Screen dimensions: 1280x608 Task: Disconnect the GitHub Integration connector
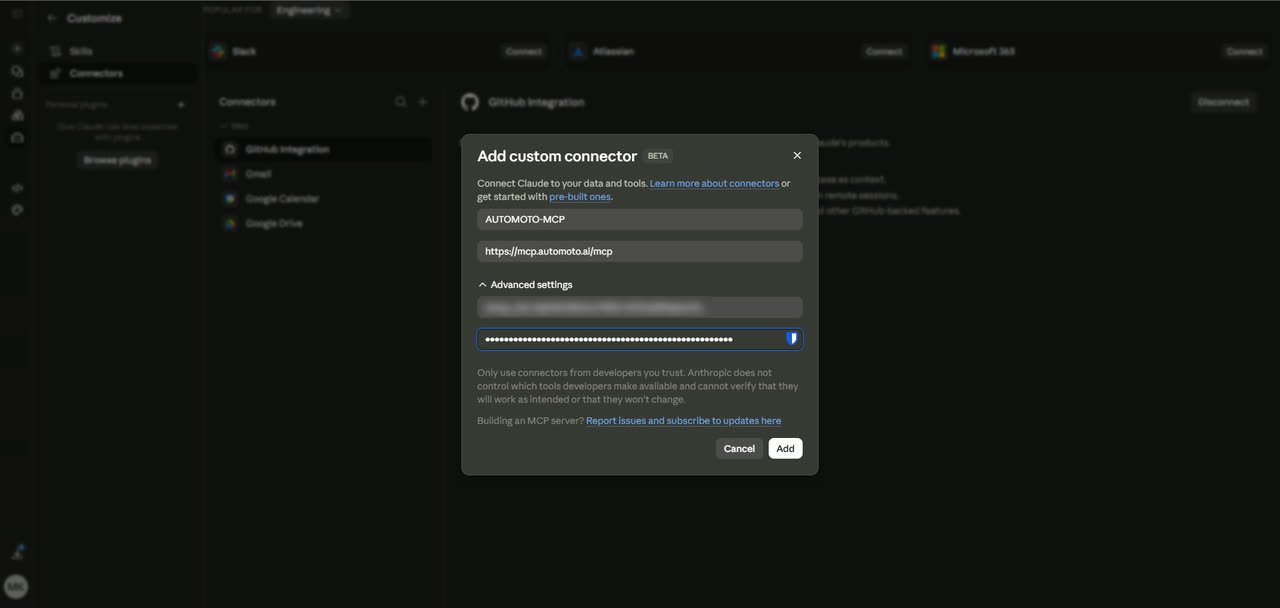(x=1223, y=102)
